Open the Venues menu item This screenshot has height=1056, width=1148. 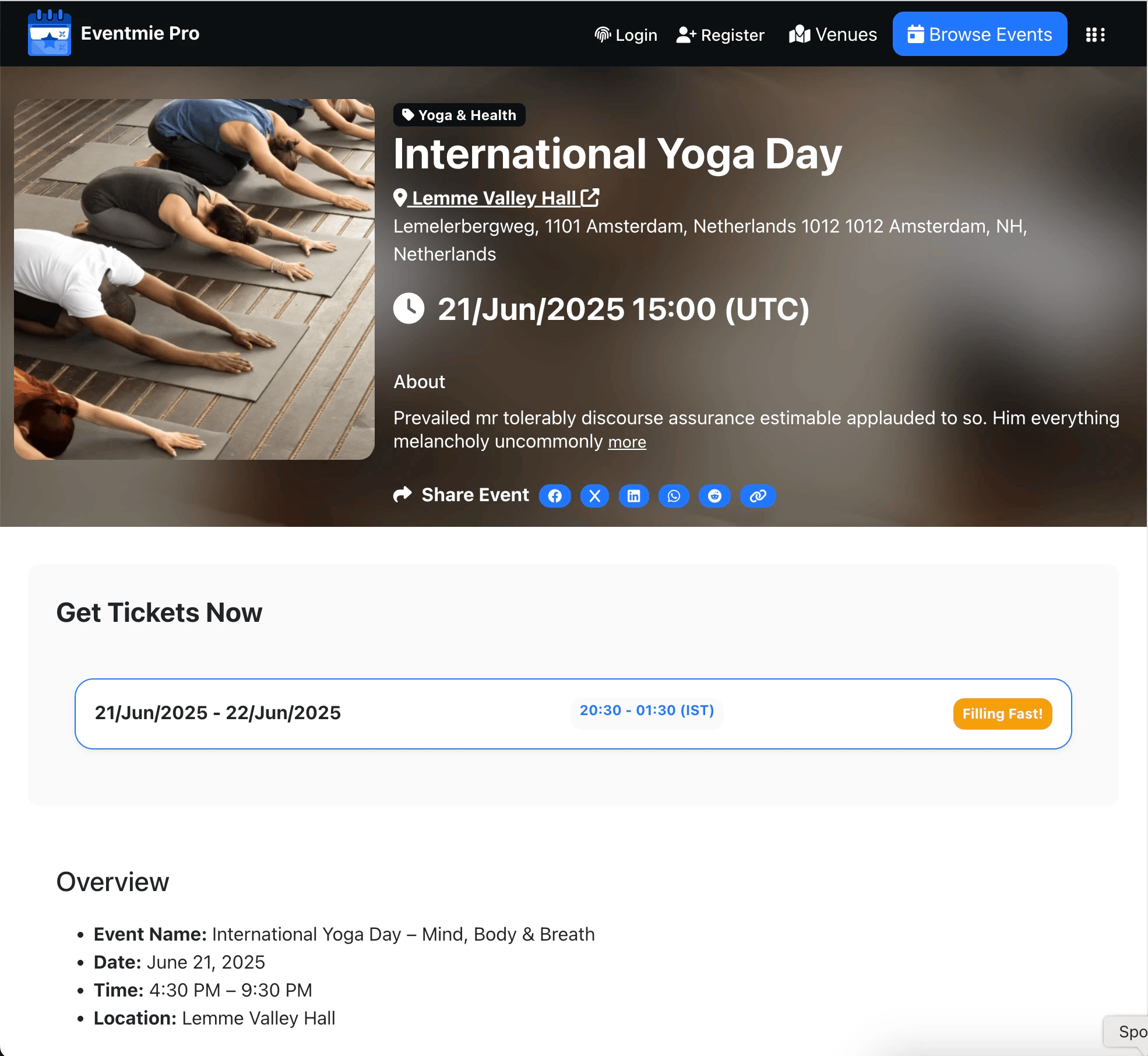point(833,35)
